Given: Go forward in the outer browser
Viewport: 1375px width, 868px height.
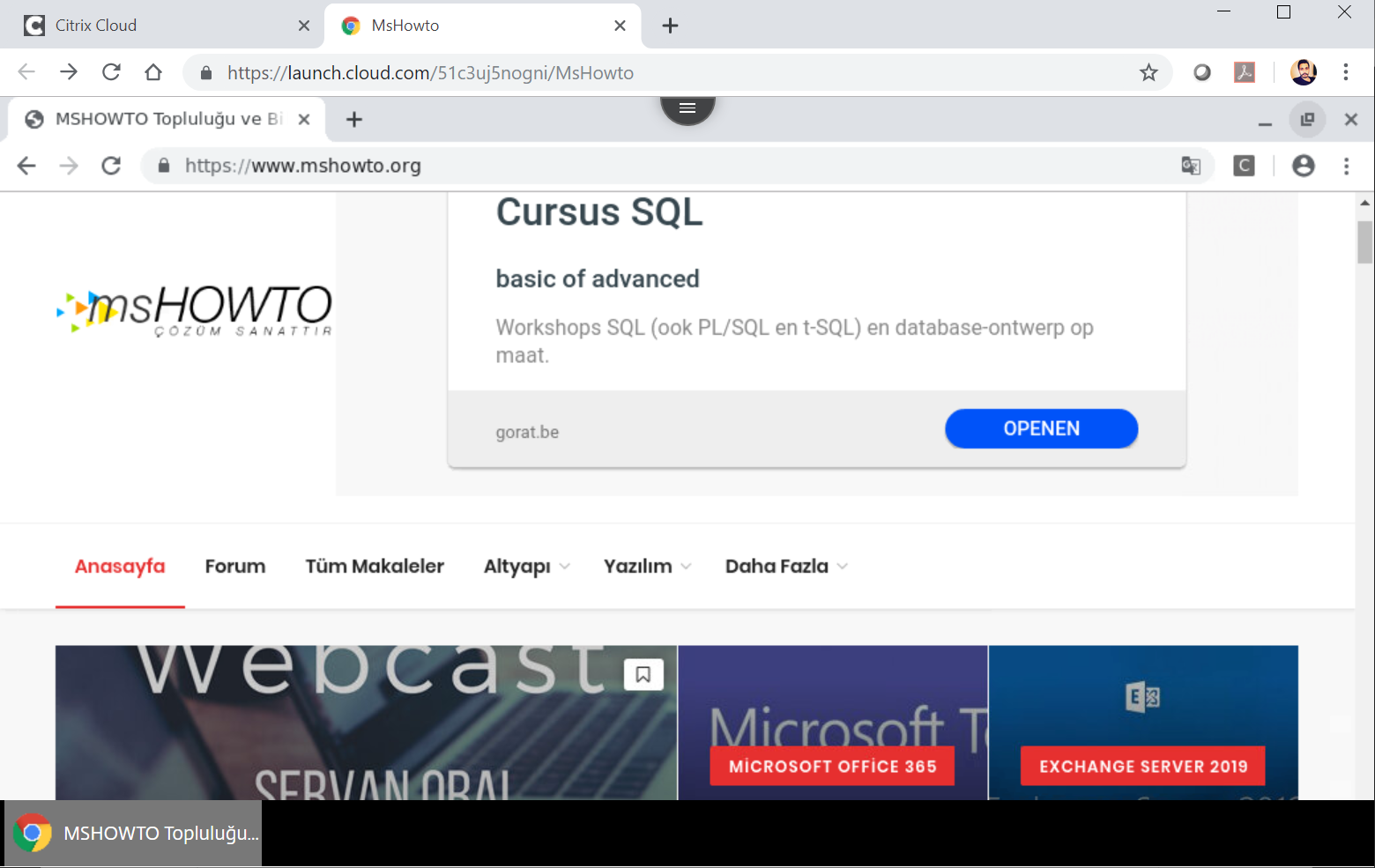Looking at the screenshot, I should pyautogui.click(x=69, y=72).
